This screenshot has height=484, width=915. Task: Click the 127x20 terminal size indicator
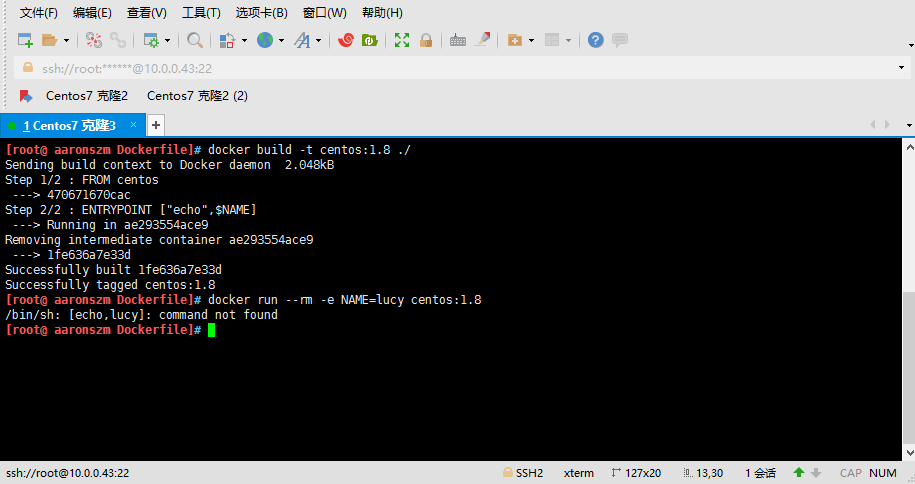(x=636, y=473)
